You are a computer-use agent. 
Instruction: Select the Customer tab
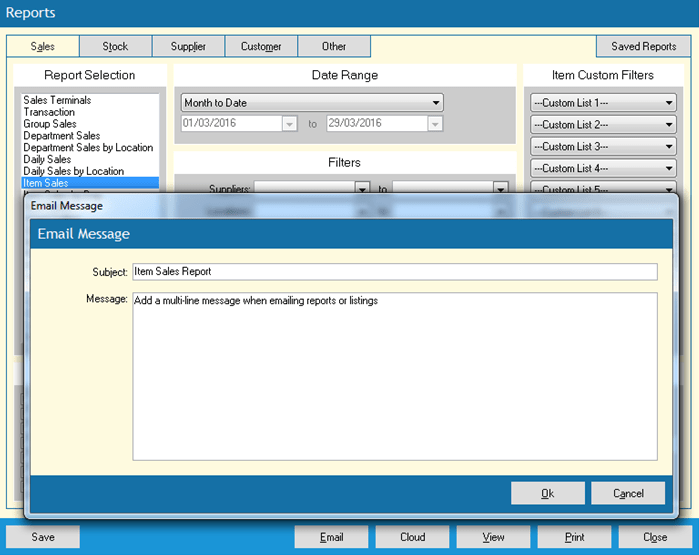click(x=261, y=46)
